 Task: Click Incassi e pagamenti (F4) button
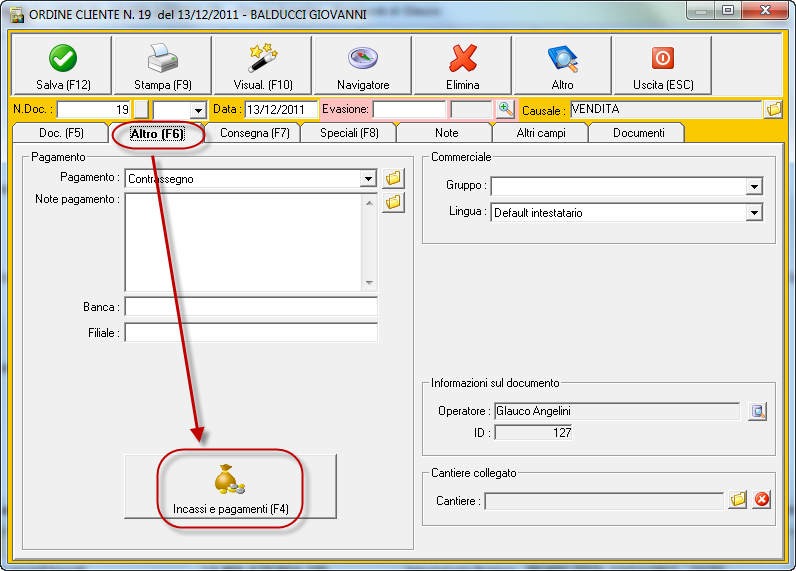click(230, 487)
